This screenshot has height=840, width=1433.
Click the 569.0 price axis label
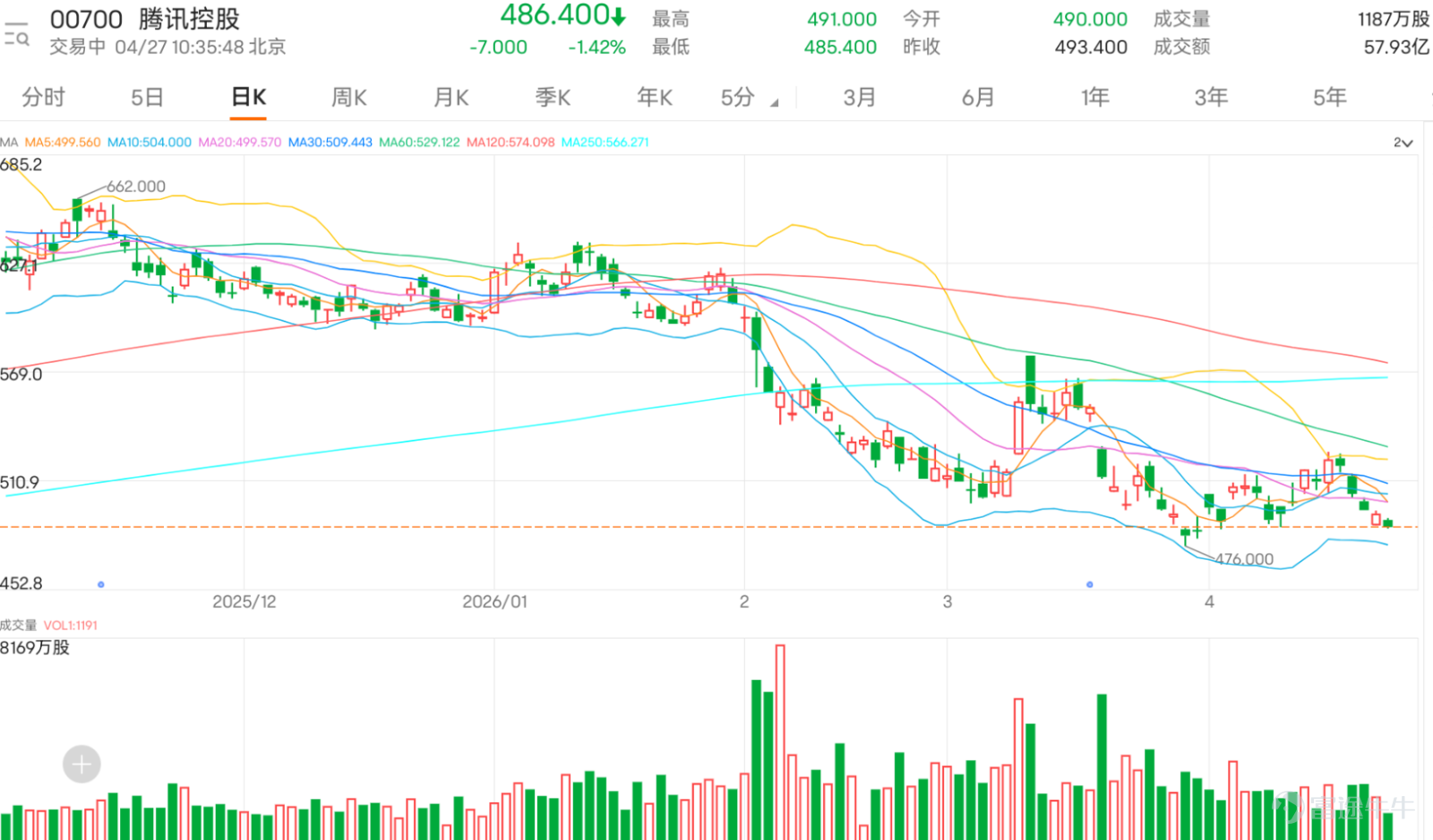[21, 374]
